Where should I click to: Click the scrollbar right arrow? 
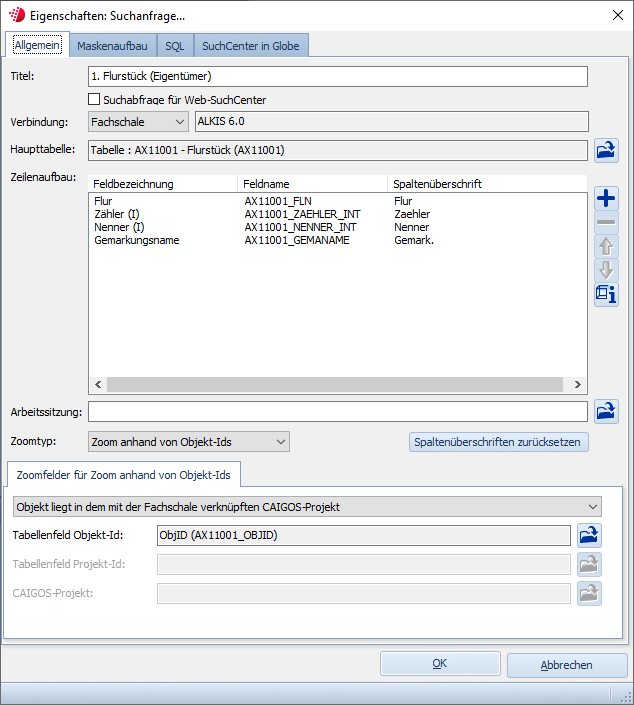(578, 384)
